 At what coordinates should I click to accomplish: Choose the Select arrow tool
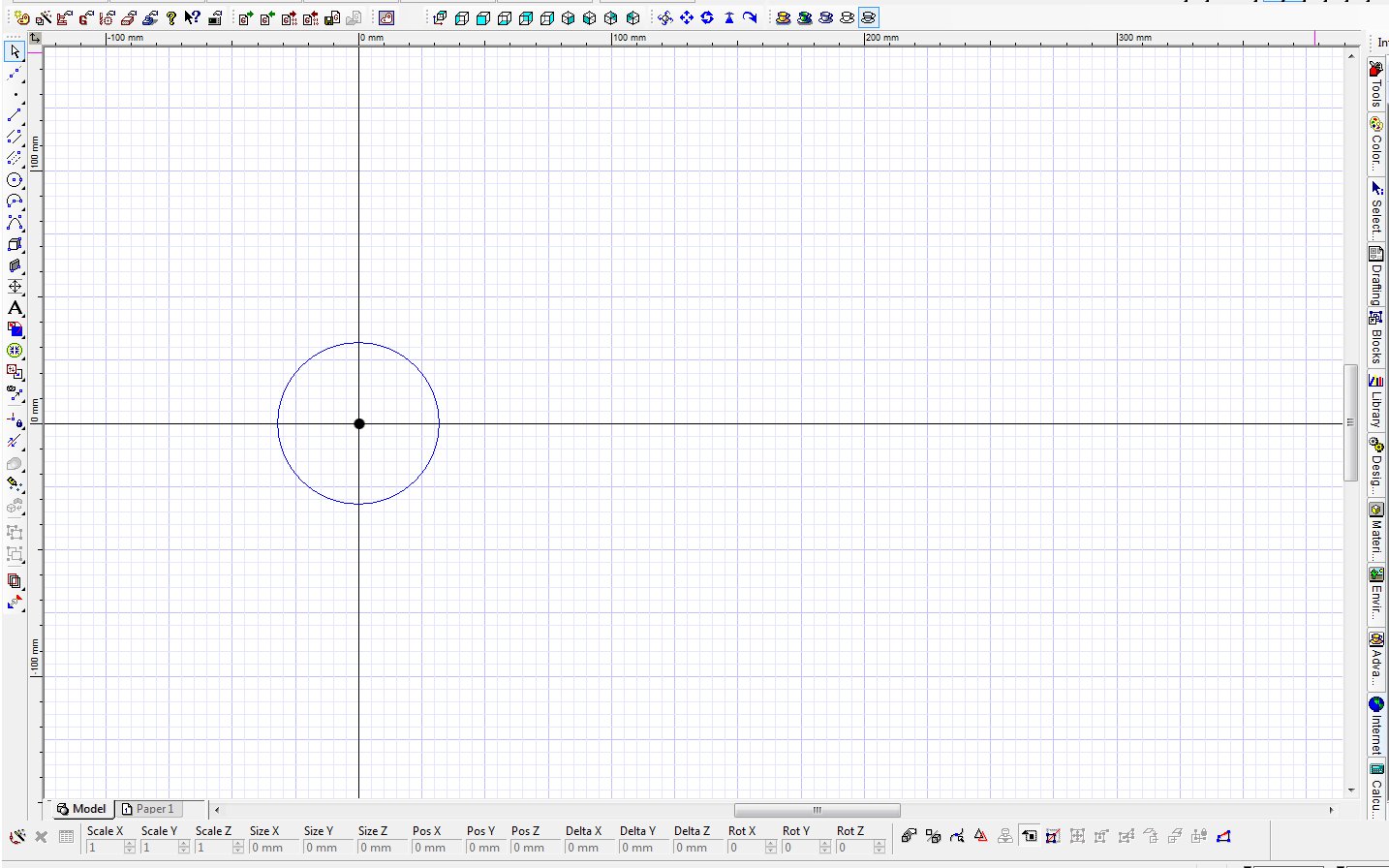15,51
